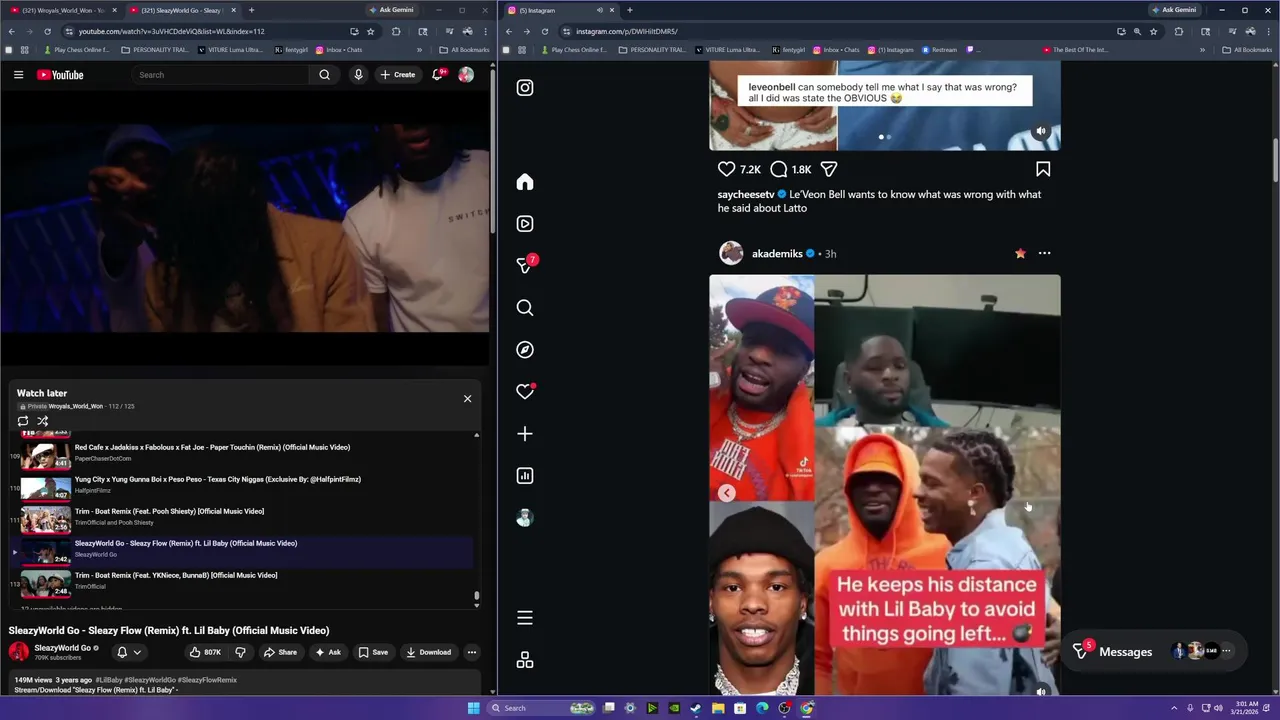Open the SleazyWorld Go channel name
The width and height of the screenshot is (1280, 720).
(62, 648)
